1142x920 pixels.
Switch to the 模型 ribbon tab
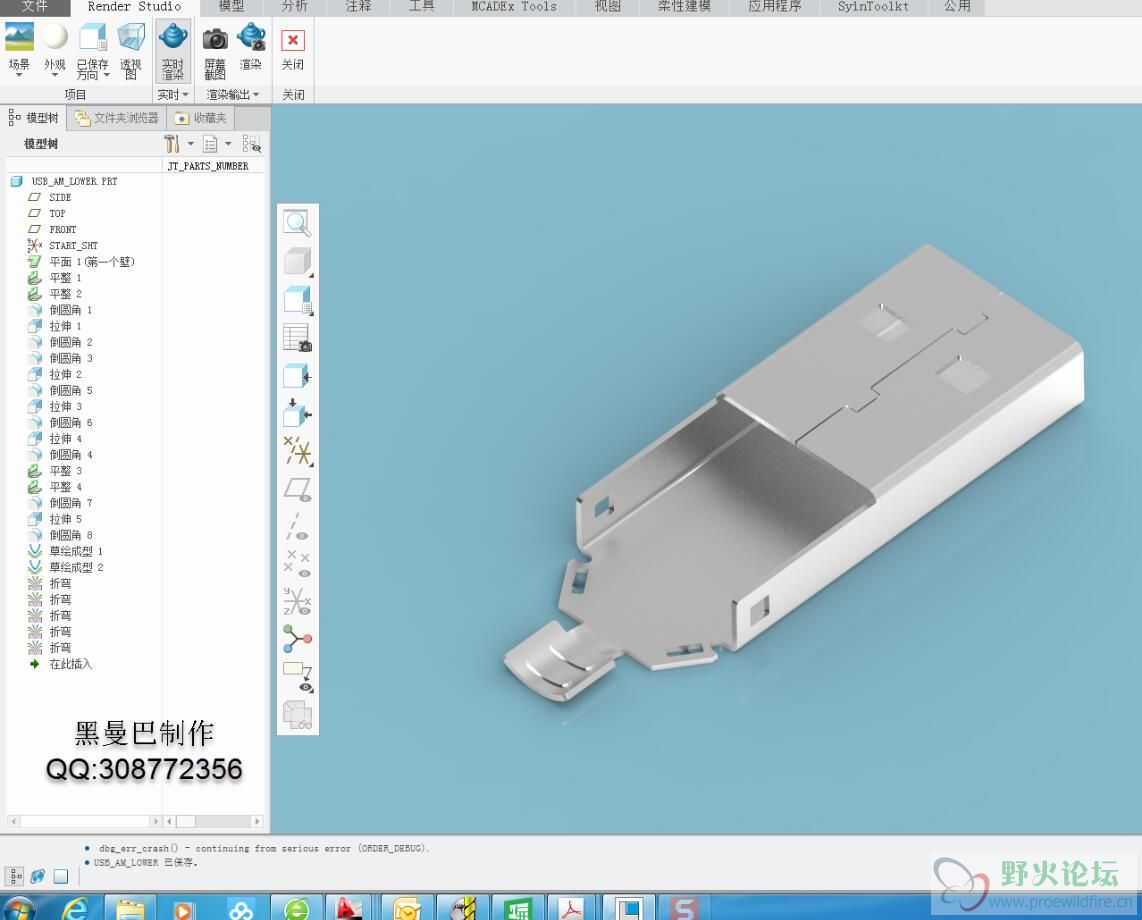(232, 7)
